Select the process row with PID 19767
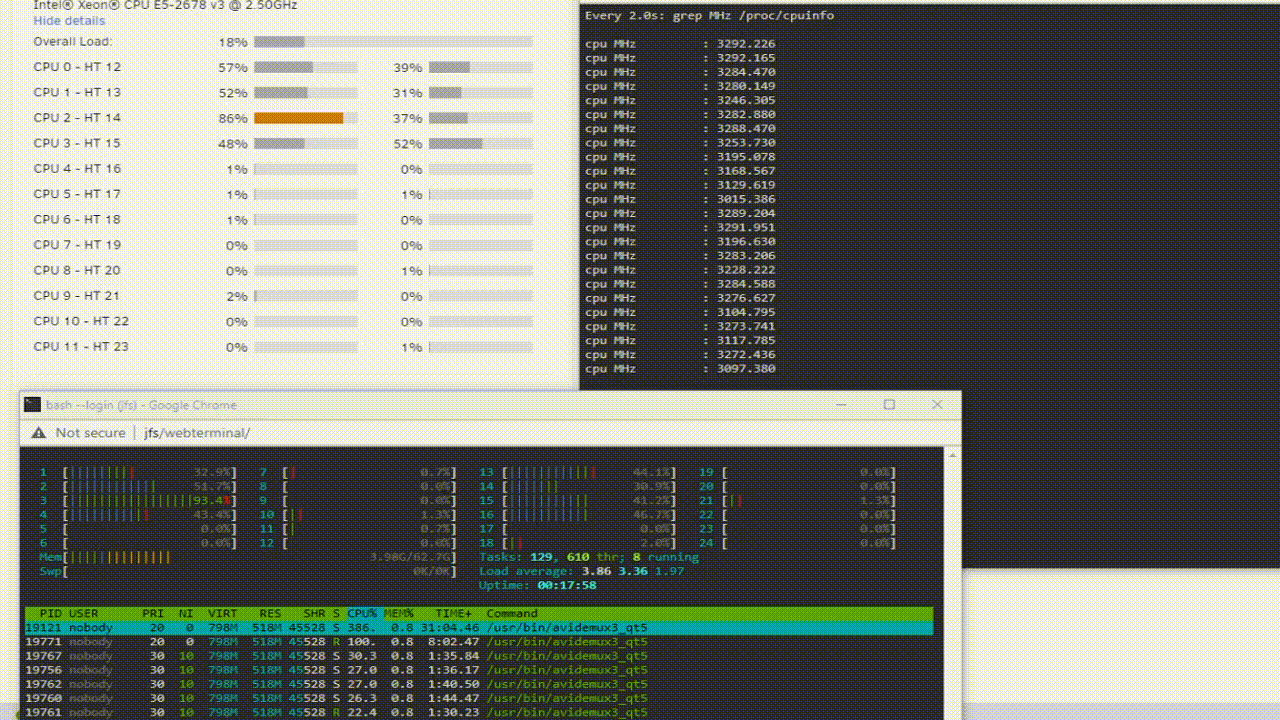The width and height of the screenshot is (1280, 720). (x=478, y=656)
